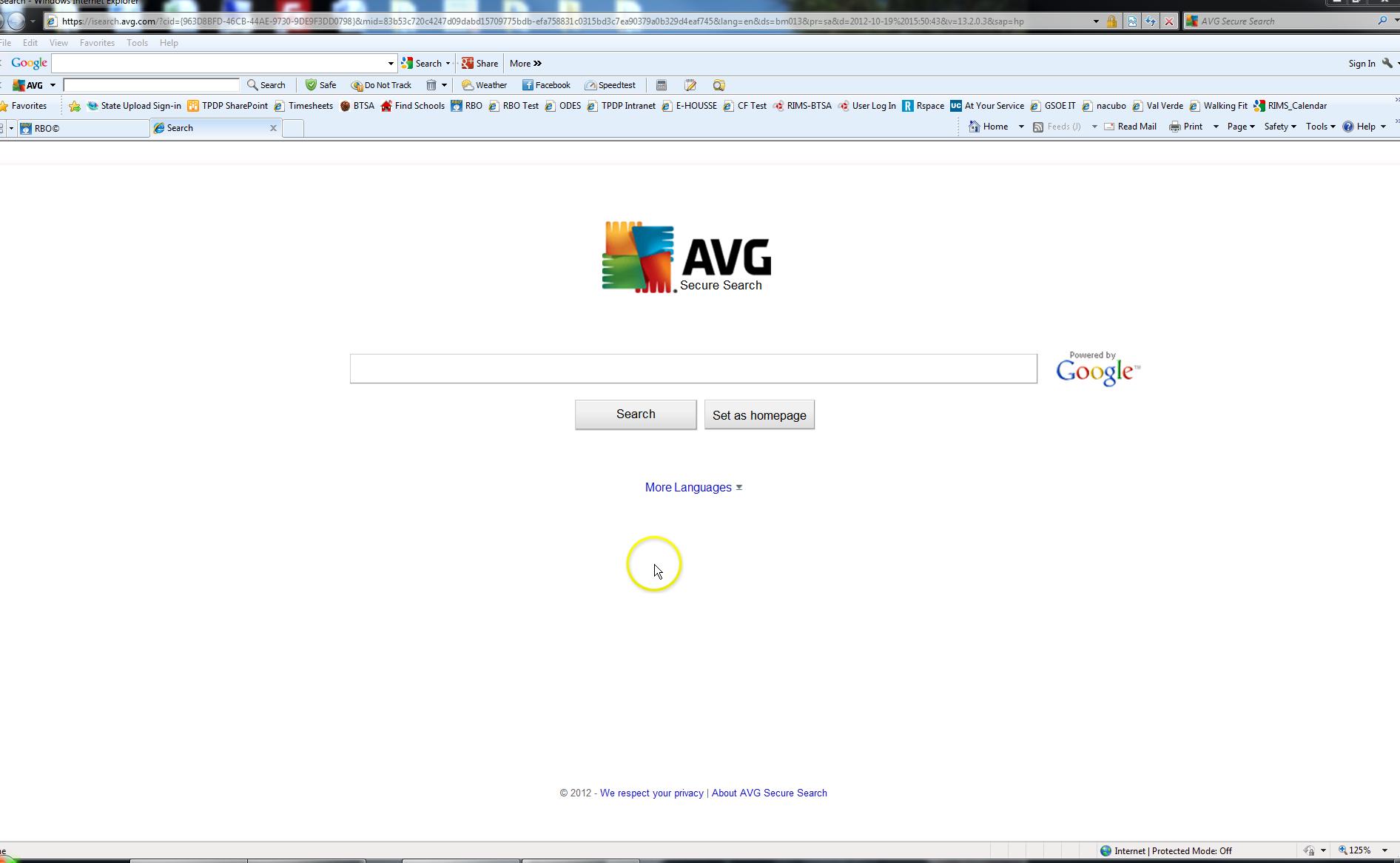Open the Edit menu
Screen dimensions: 1400x863
click(x=30, y=43)
